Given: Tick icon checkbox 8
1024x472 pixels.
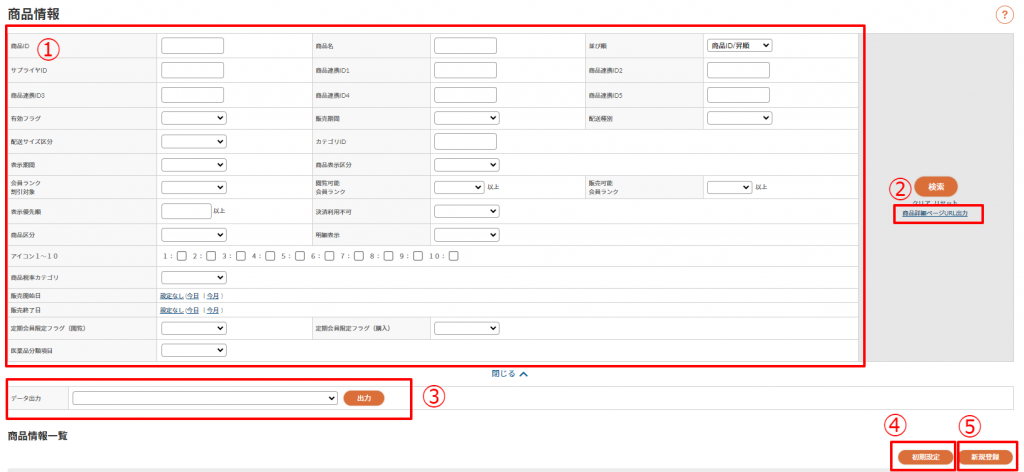Looking at the screenshot, I should pos(389,256).
